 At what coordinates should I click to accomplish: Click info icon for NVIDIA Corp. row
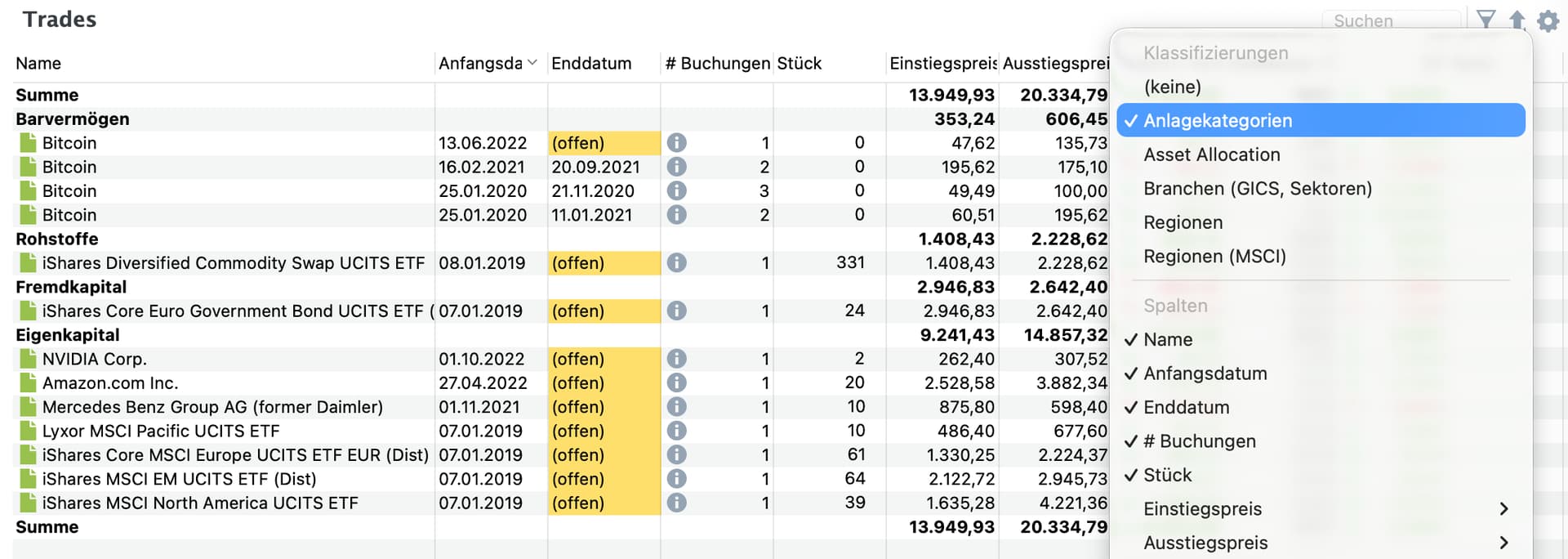tap(676, 359)
